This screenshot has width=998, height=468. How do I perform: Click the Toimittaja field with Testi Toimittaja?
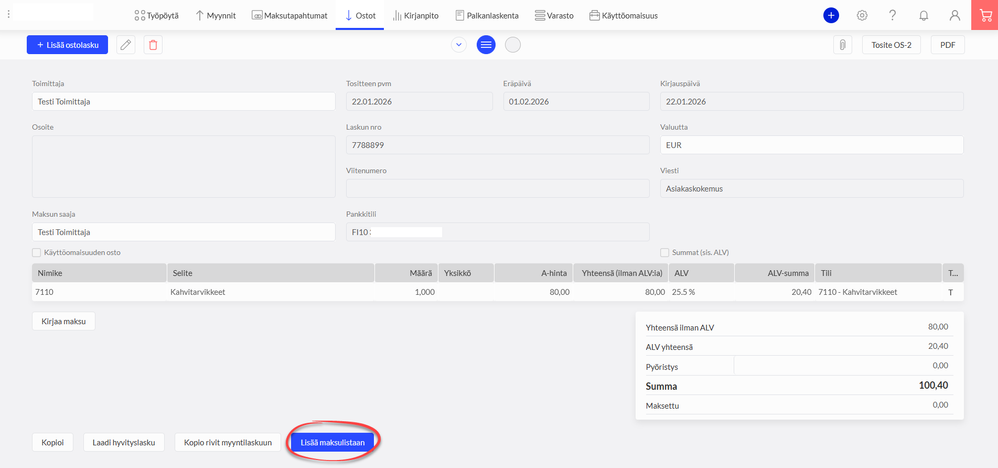coord(184,101)
